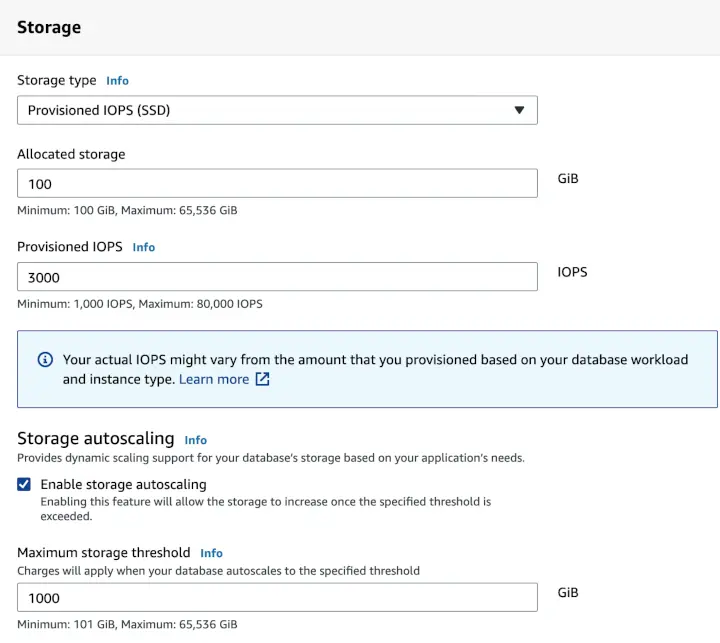Open the Info link next to Storage type
The width and height of the screenshot is (720, 643).
pos(118,81)
